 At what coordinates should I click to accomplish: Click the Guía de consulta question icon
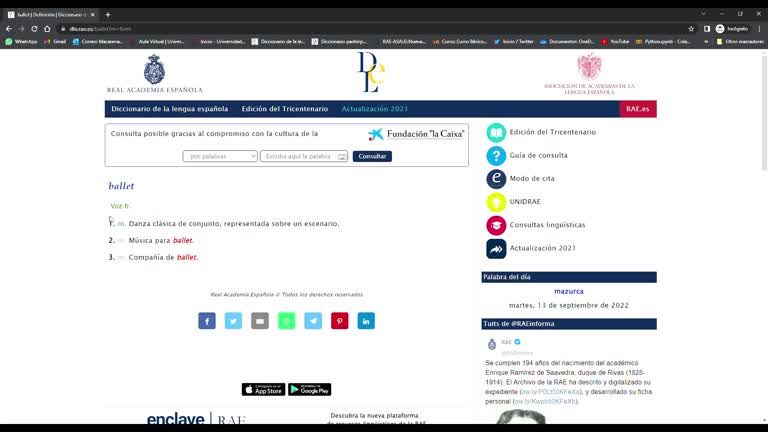(x=496, y=156)
